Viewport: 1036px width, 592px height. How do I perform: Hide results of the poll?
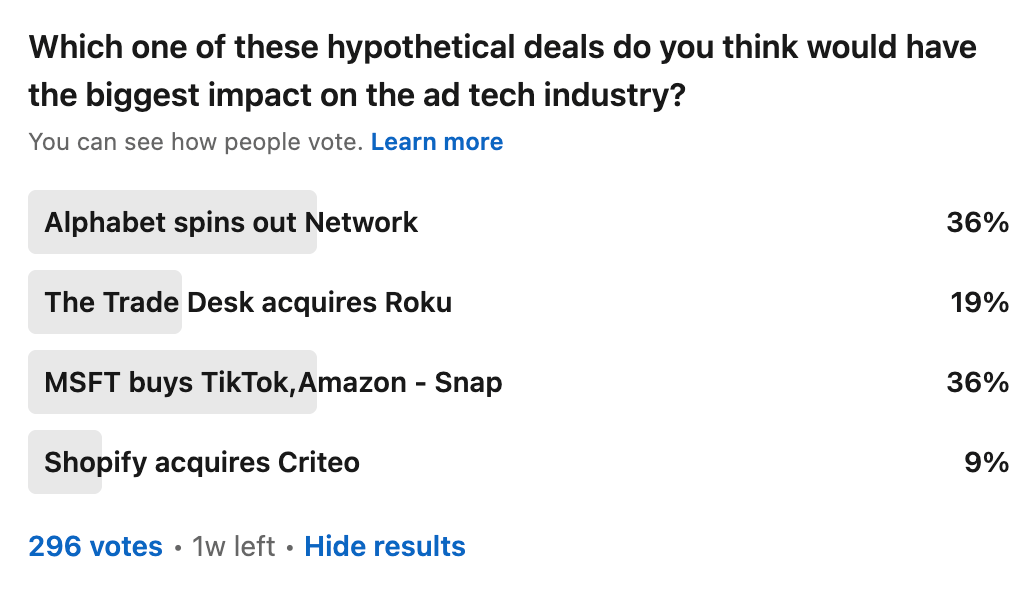click(385, 546)
